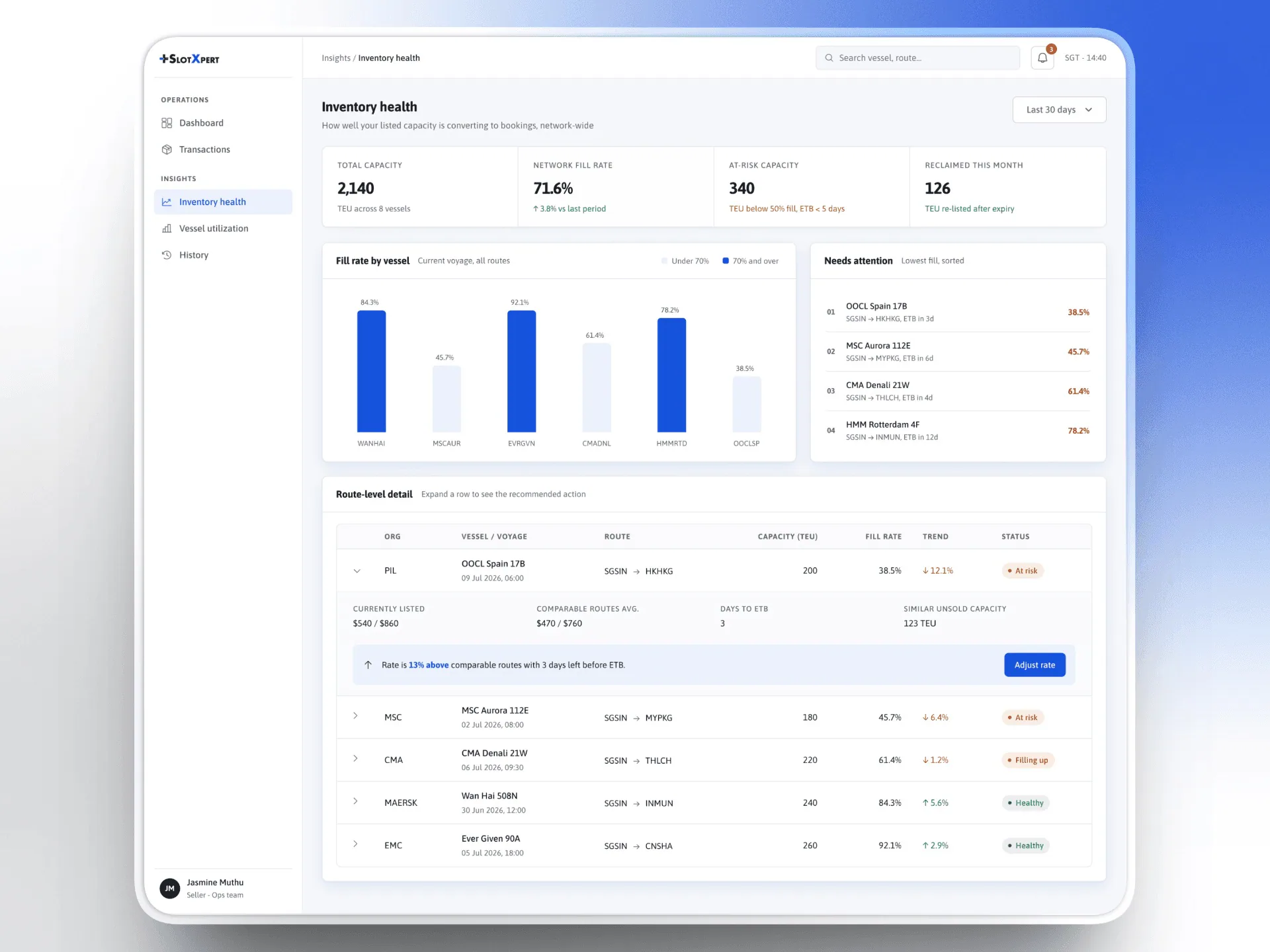The image size is (1270, 952).
Task: Open Vessel utilization page
Action: pos(223,229)
